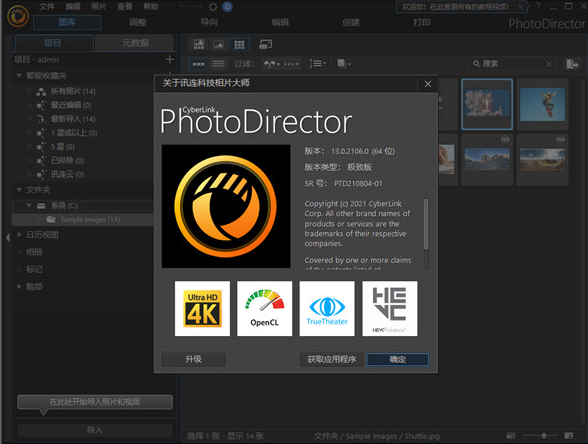Click the 确定 button
Screen dimensions: 588x444
point(398,359)
